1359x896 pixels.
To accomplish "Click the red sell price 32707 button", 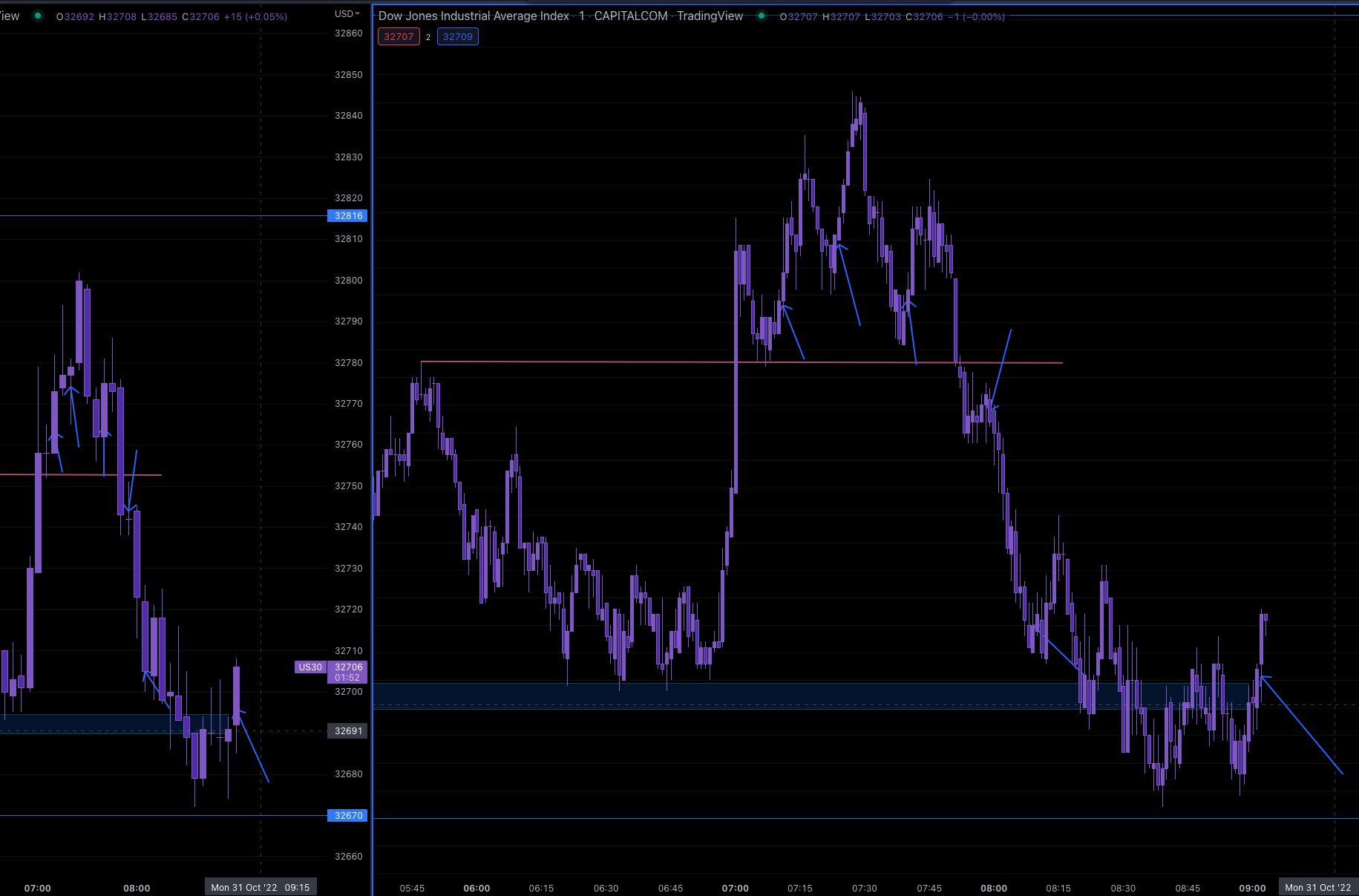I will (x=399, y=36).
